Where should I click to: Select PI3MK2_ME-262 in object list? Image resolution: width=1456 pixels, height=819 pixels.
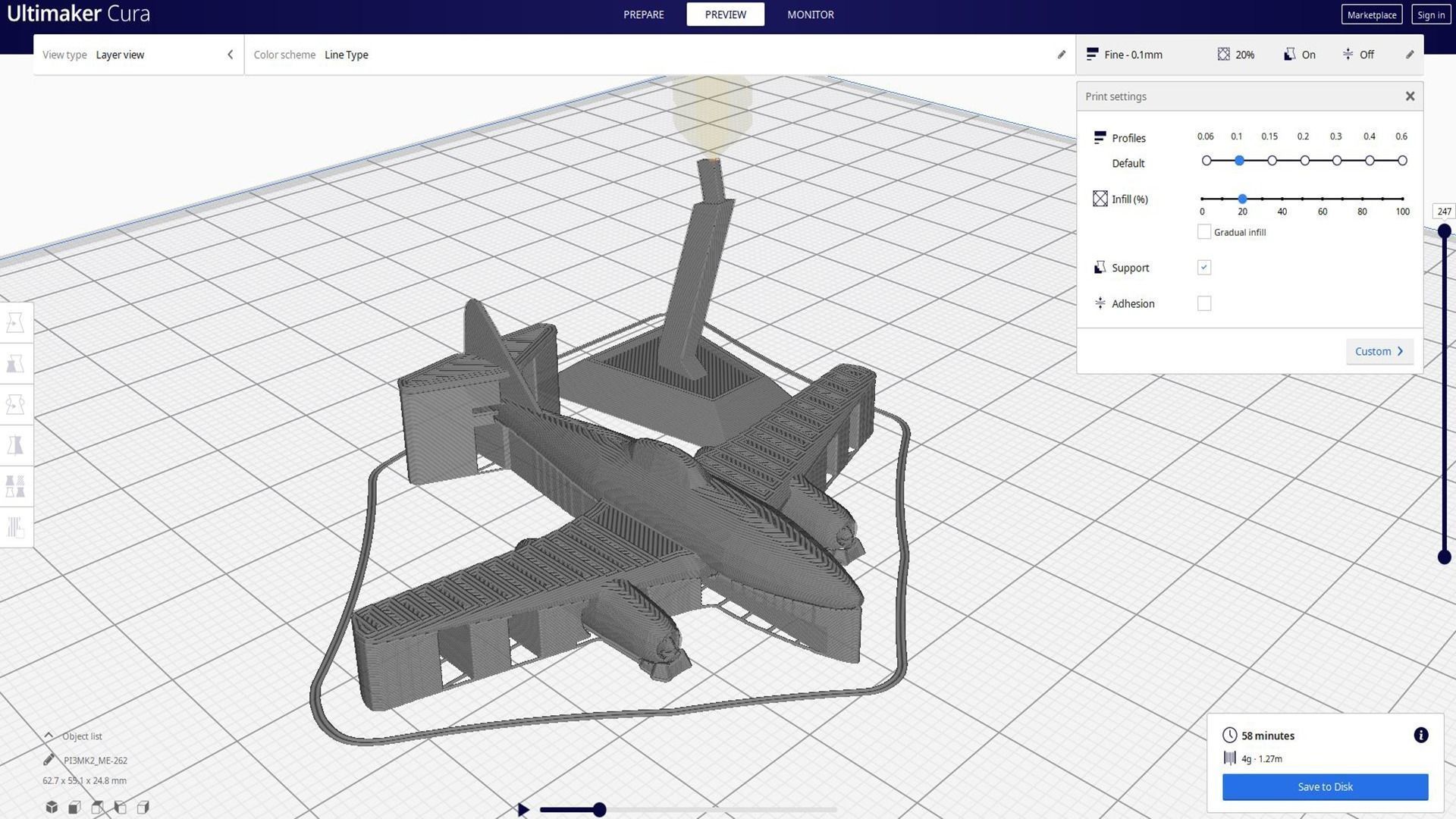click(x=96, y=760)
